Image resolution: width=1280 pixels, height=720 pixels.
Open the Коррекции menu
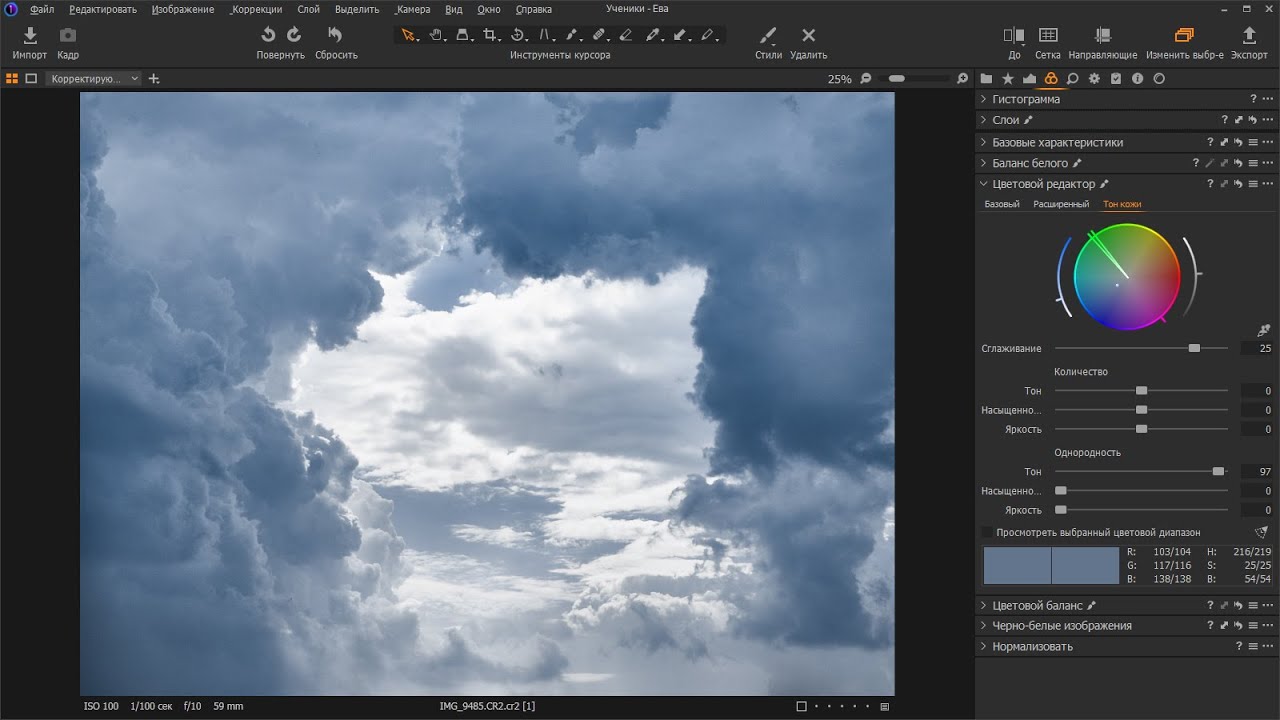click(256, 9)
